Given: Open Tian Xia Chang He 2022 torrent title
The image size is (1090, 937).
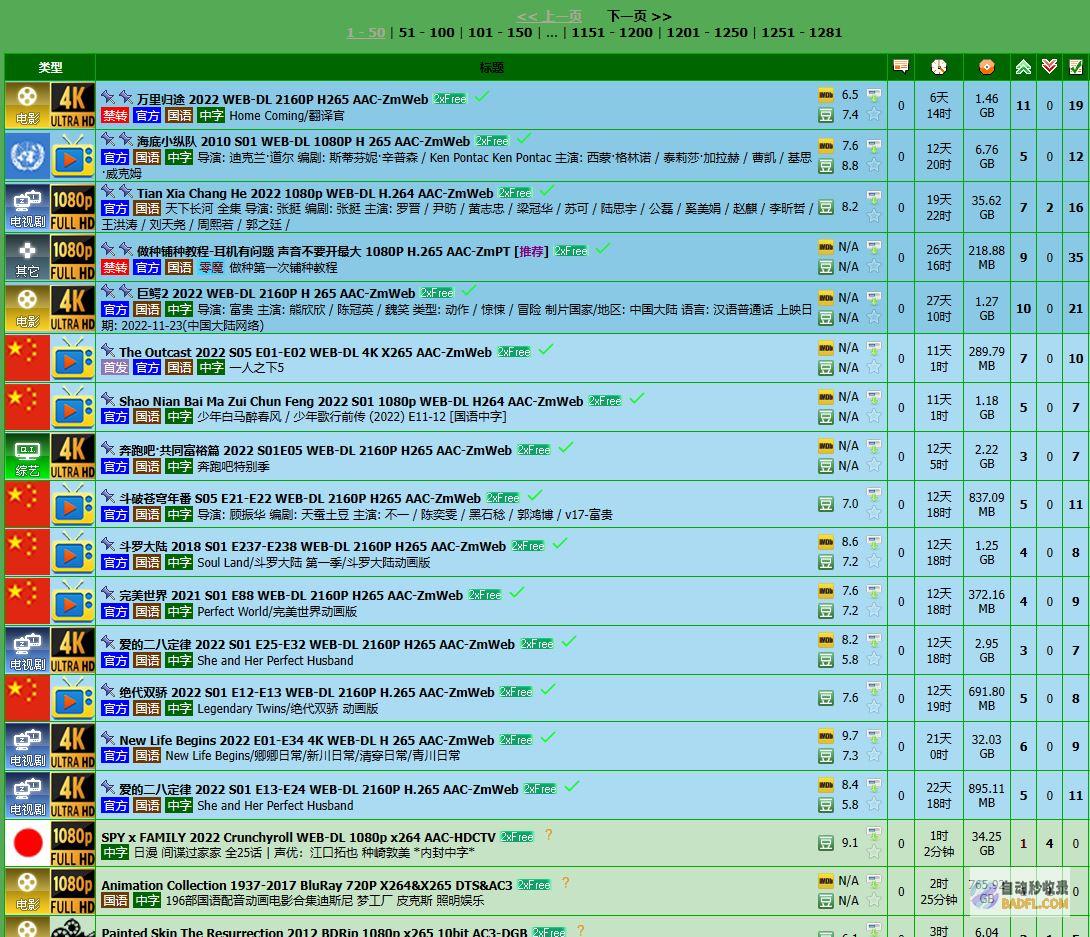Looking at the screenshot, I should pos(315,193).
